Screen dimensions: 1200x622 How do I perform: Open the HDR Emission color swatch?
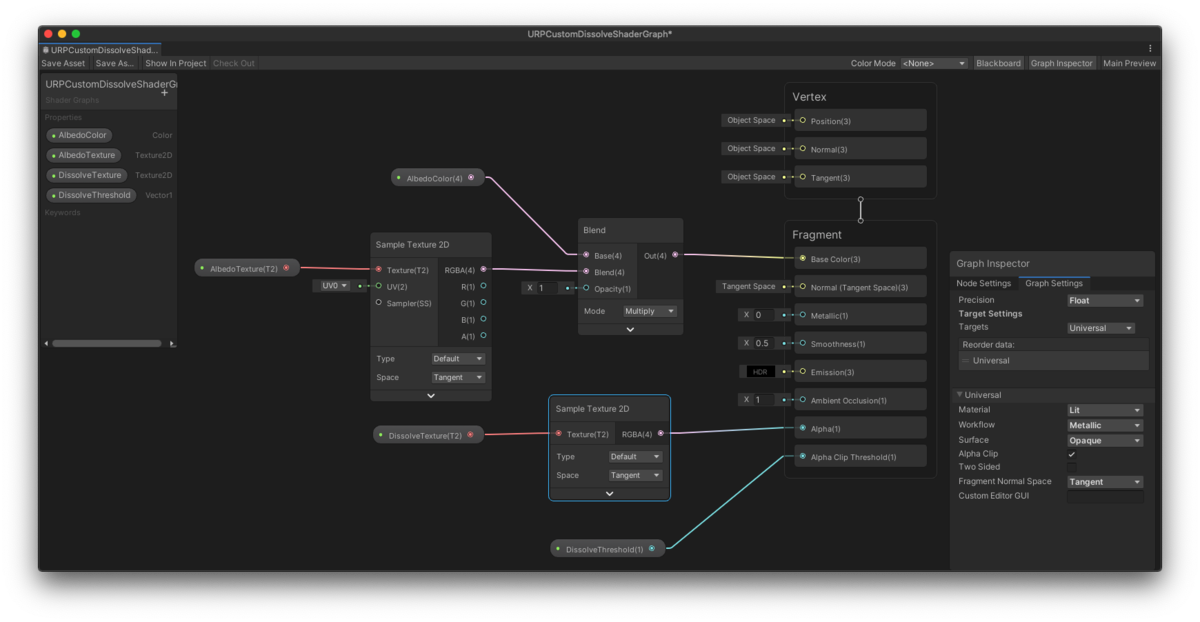click(761, 371)
